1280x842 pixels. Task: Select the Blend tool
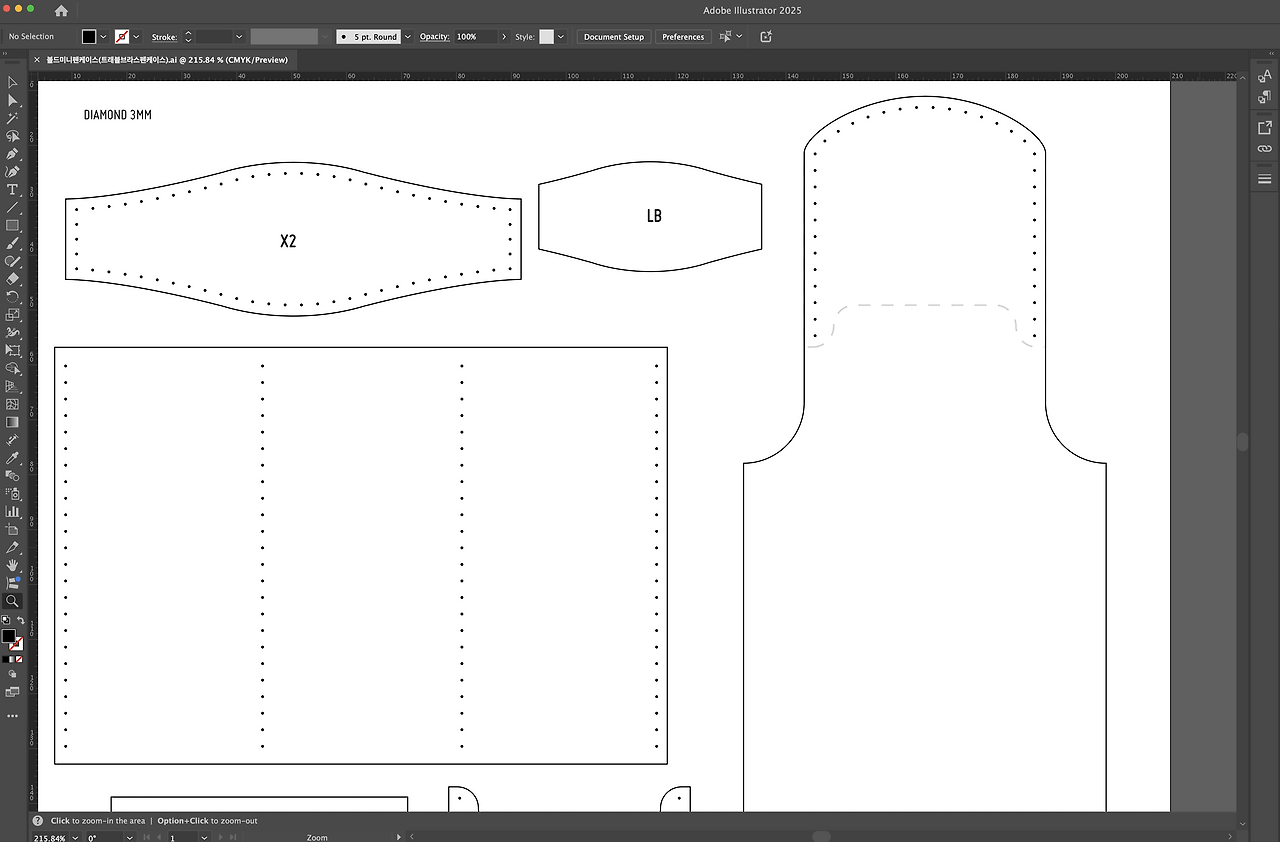(13, 476)
